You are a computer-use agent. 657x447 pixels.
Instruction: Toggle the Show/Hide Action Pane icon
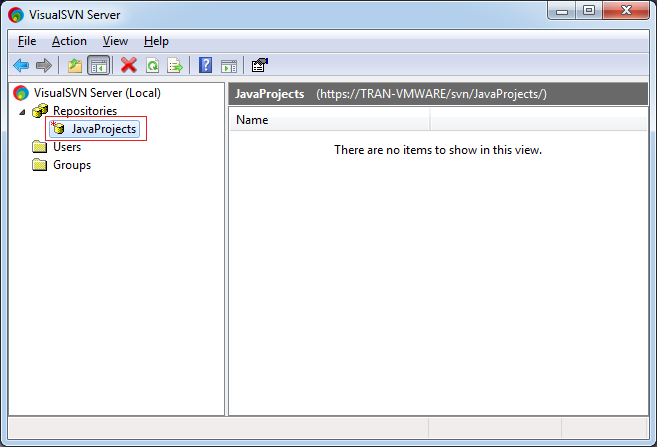click(229, 66)
